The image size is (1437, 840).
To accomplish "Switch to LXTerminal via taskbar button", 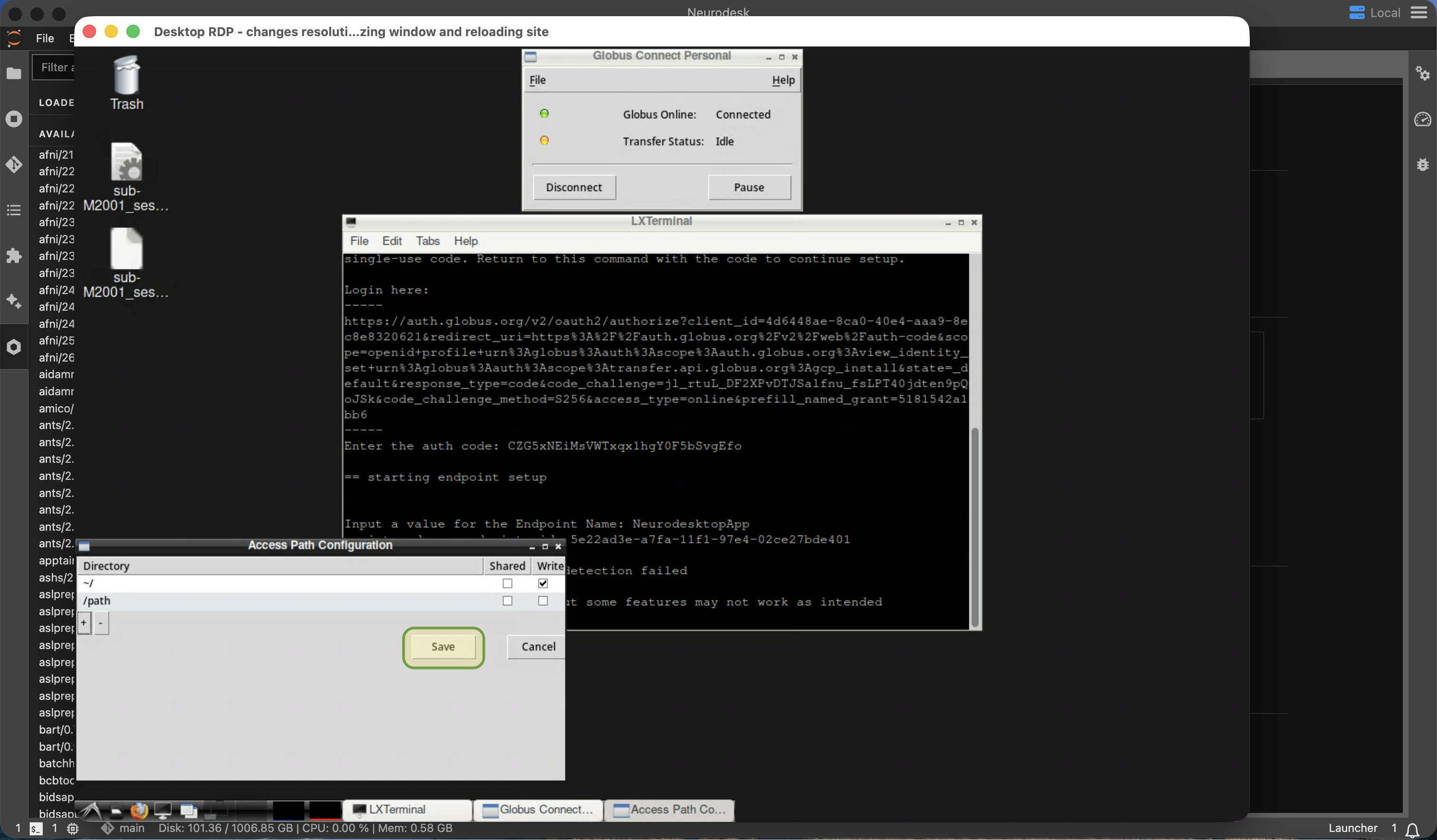I will point(407,810).
